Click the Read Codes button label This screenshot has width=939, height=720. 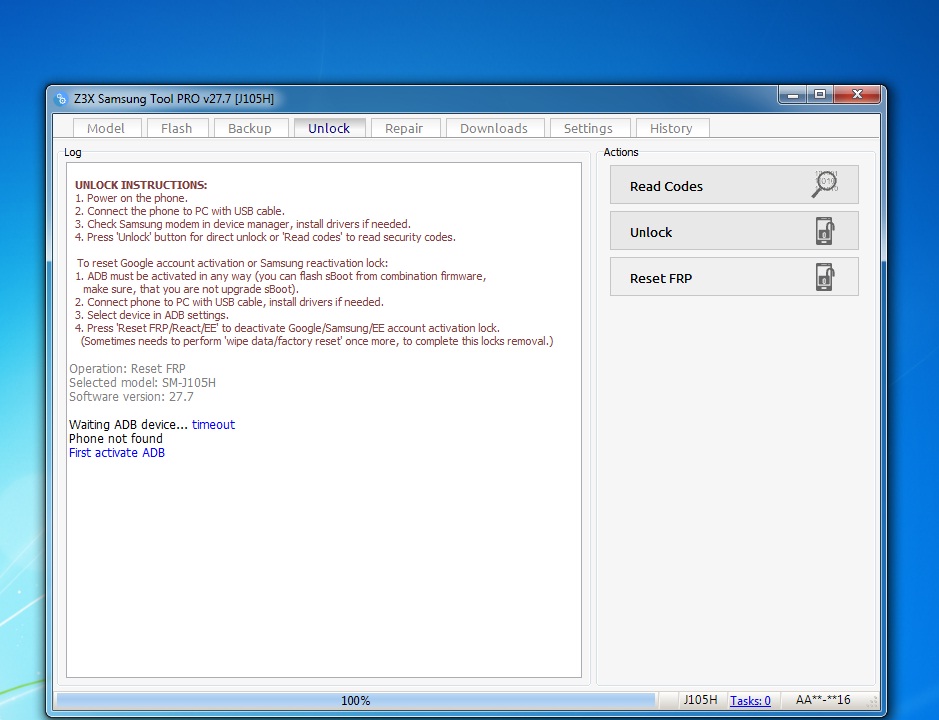[667, 186]
